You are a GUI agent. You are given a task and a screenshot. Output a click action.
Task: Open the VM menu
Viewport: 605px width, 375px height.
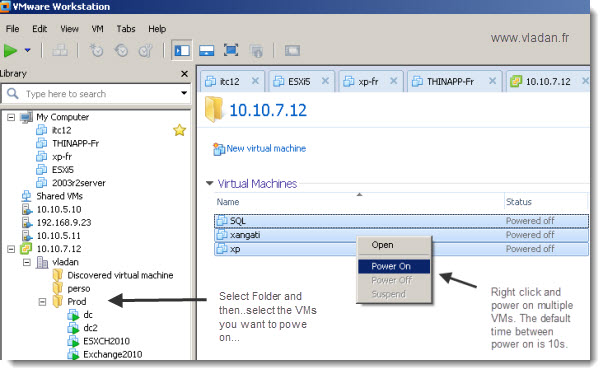(x=97, y=29)
